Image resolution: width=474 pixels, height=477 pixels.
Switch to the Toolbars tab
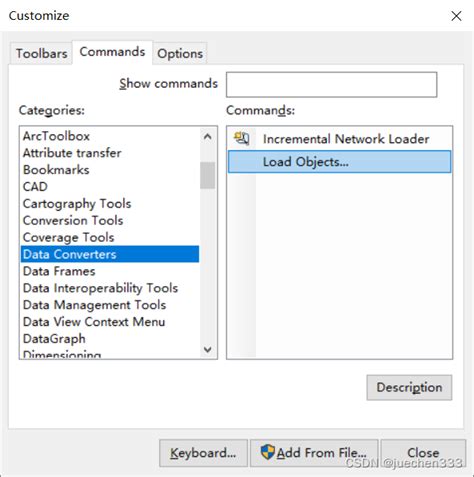click(x=42, y=53)
